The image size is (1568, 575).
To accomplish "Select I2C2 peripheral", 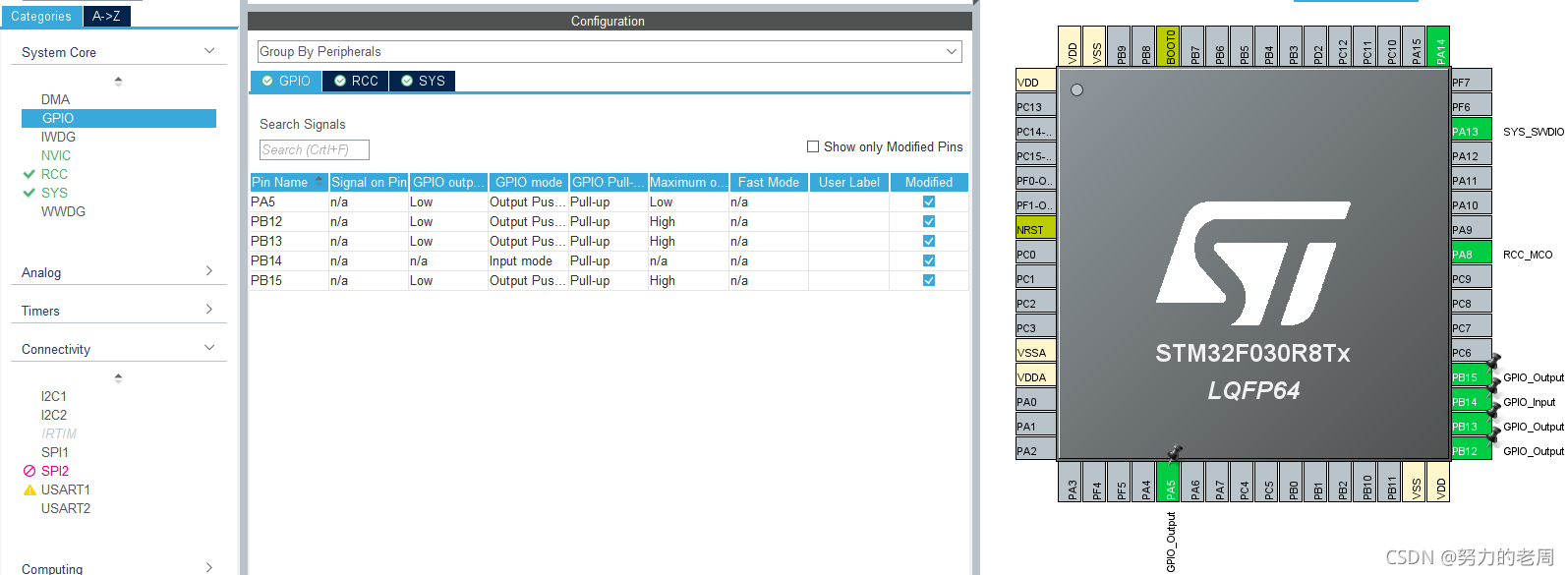I will pyautogui.click(x=54, y=415).
